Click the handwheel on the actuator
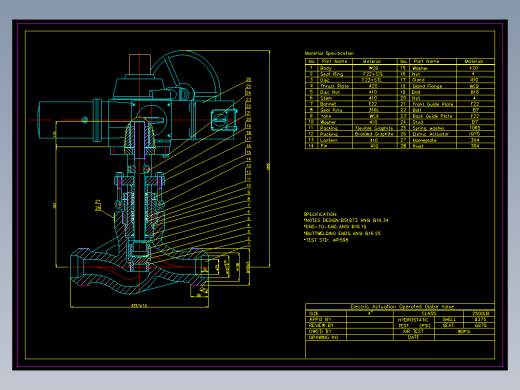 (185, 75)
